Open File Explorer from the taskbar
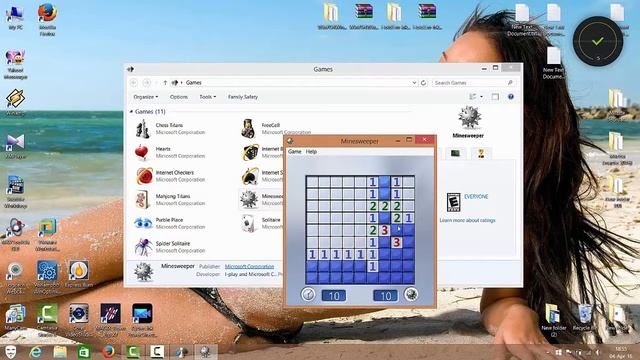The image size is (640, 360). click(x=60, y=351)
